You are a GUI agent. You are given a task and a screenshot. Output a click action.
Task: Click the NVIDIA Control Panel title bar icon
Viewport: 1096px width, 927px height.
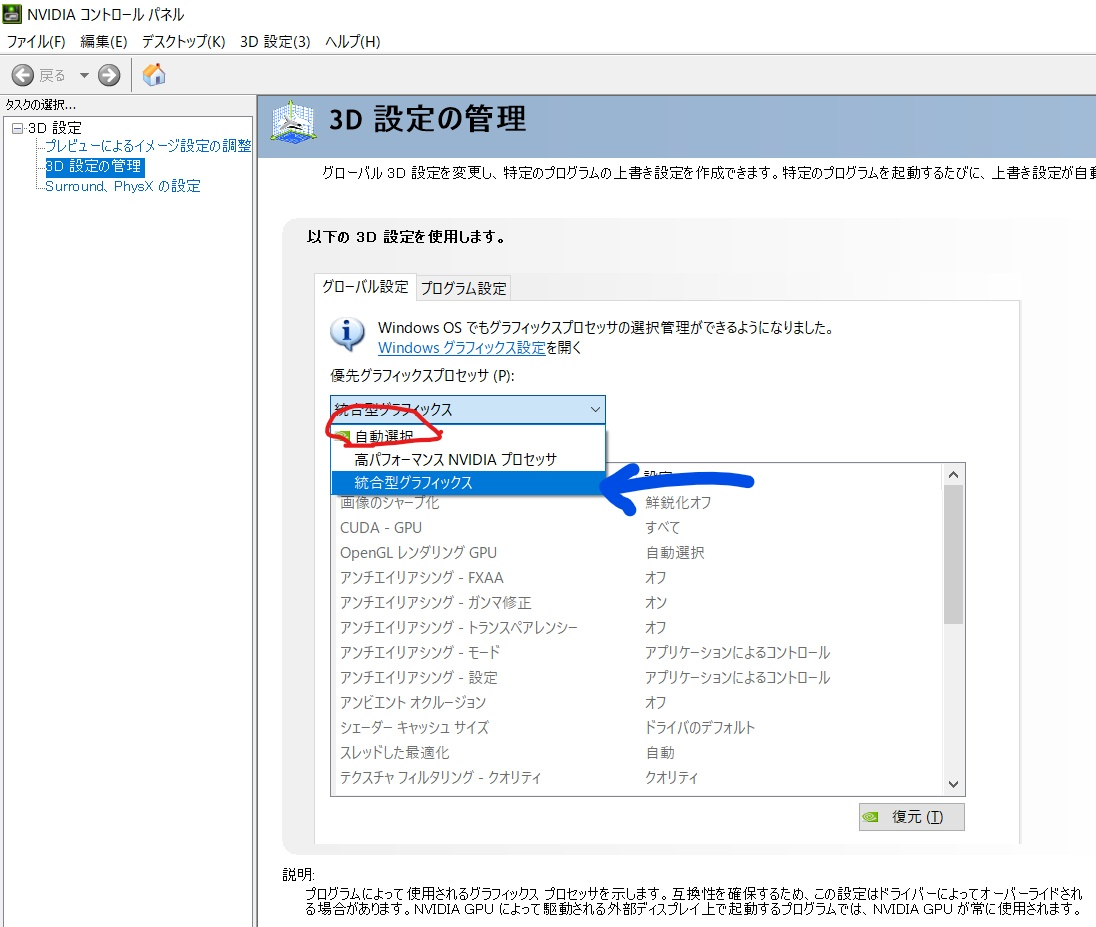click(x=13, y=14)
